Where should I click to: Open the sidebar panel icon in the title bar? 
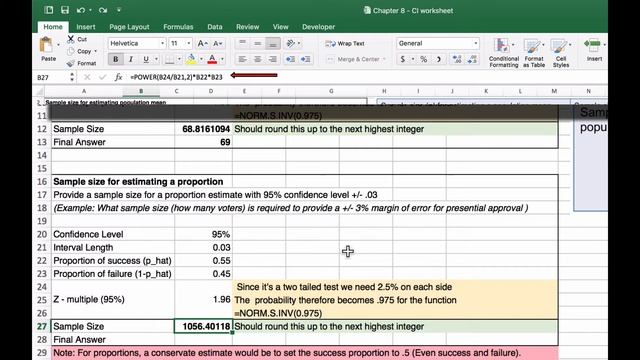coord(49,10)
